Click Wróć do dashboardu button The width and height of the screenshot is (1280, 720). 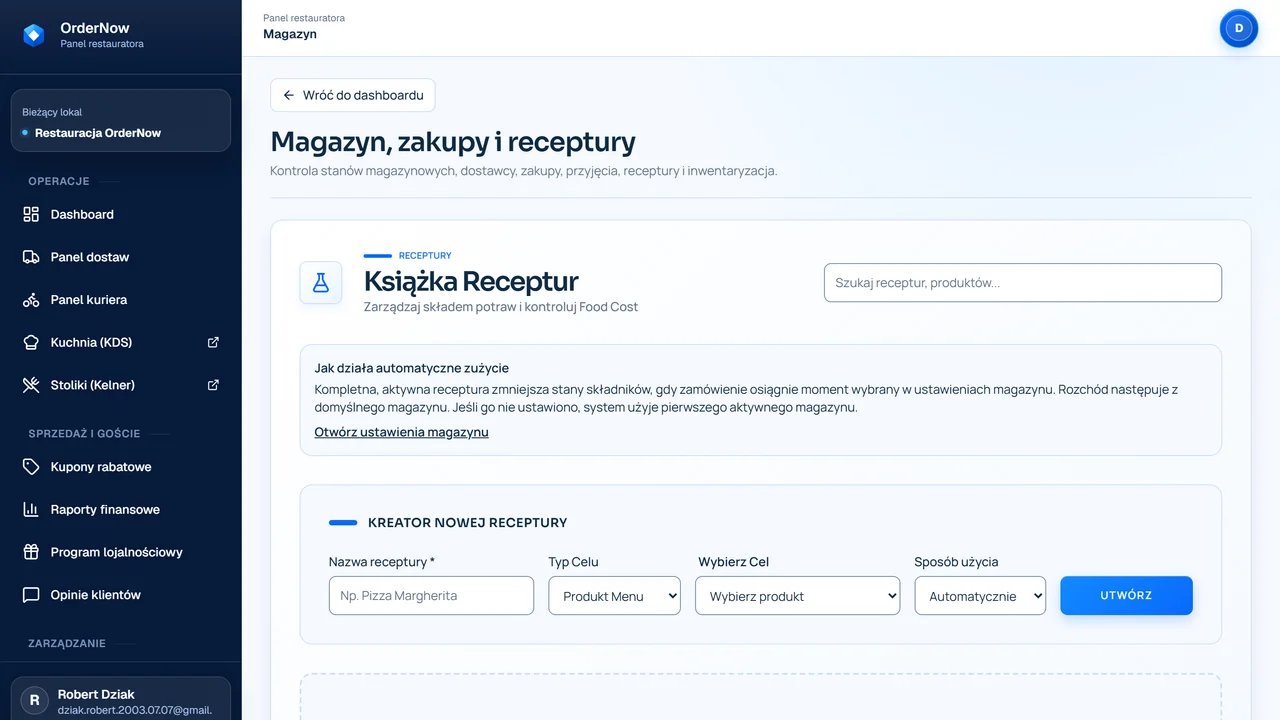[353, 95]
